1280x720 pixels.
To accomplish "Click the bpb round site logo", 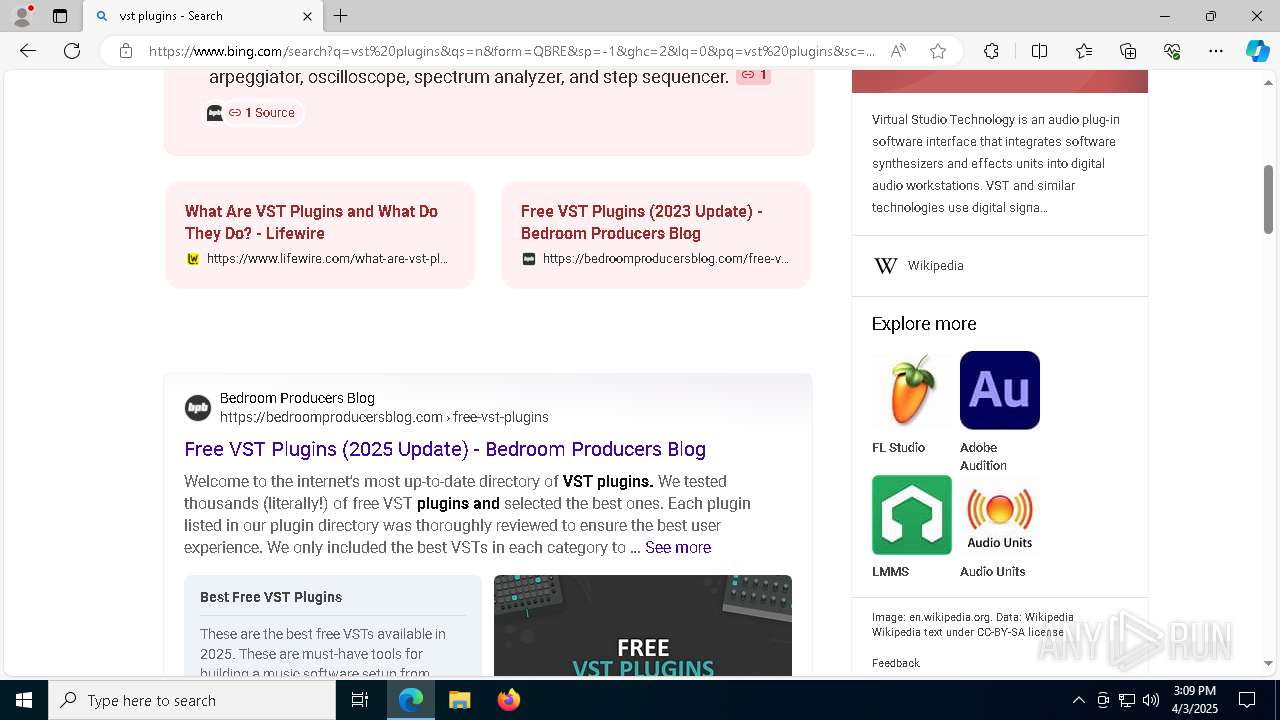I will (x=198, y=408).
